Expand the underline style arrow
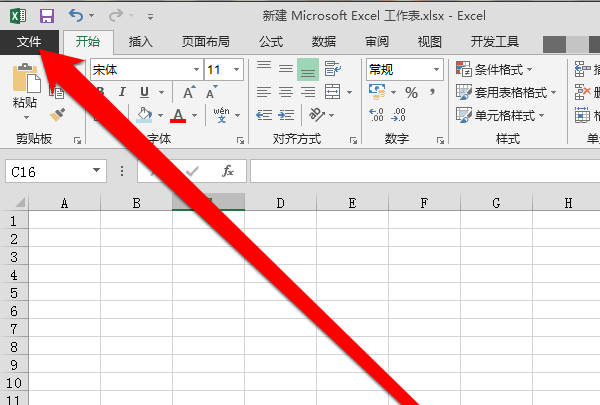The height and width of the screenshot is (405, 600). tap(161, 92)
